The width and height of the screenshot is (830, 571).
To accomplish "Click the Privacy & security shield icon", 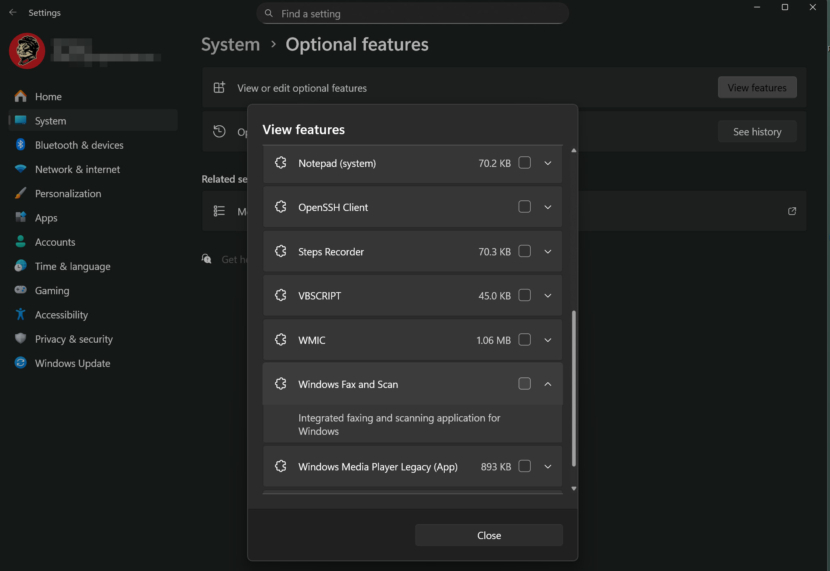I will click(x=20, y=339).
